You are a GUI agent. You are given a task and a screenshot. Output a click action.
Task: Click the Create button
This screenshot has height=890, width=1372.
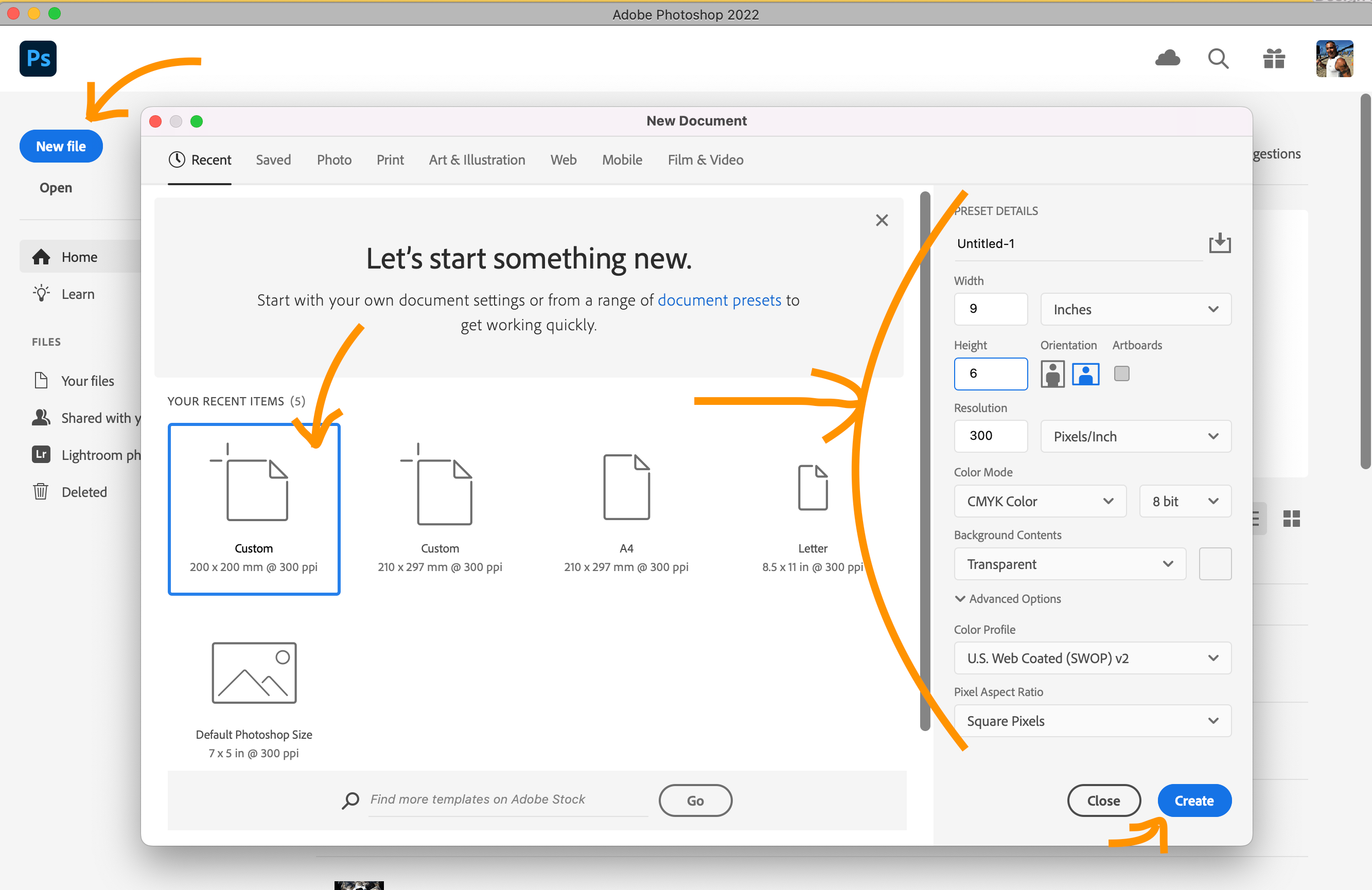(x=1194, y=800)
